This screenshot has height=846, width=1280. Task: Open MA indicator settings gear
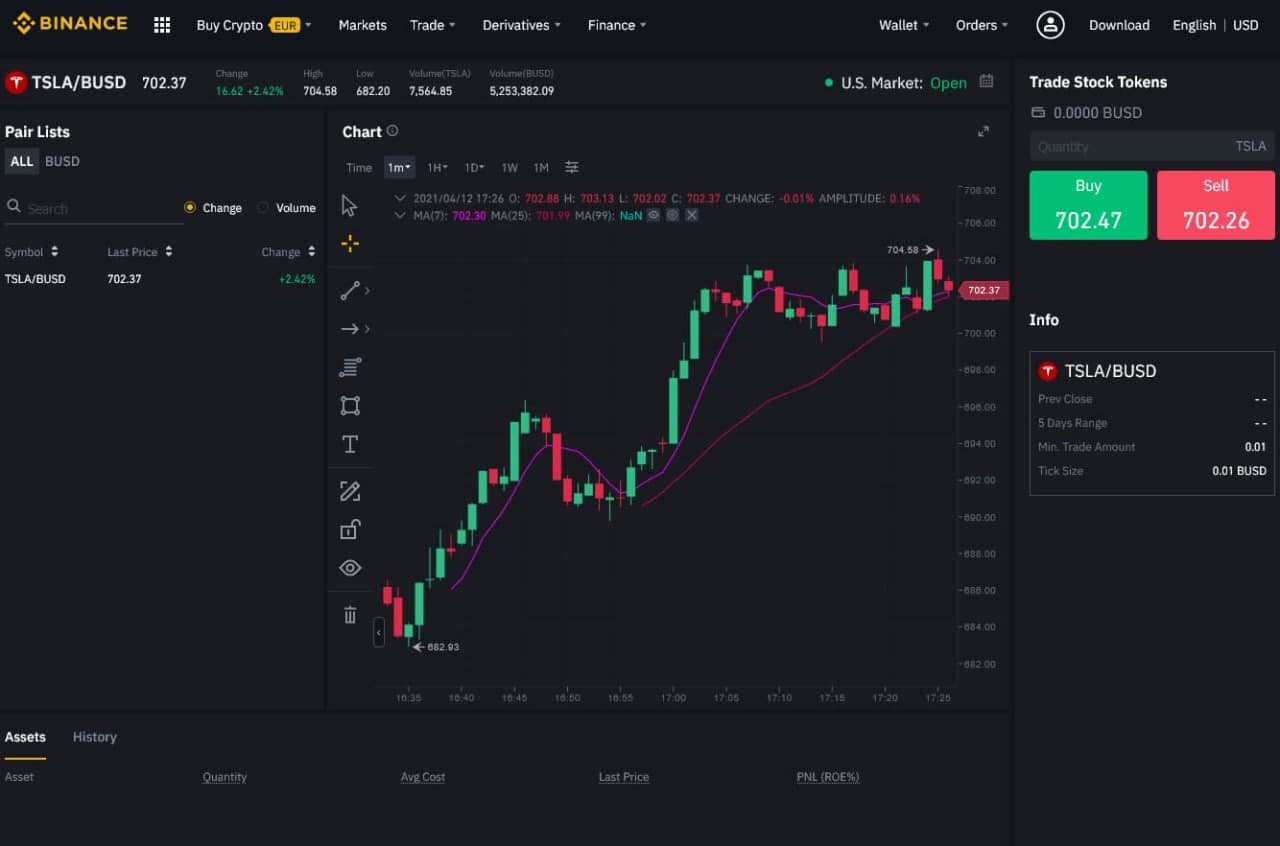coord(672,215)
